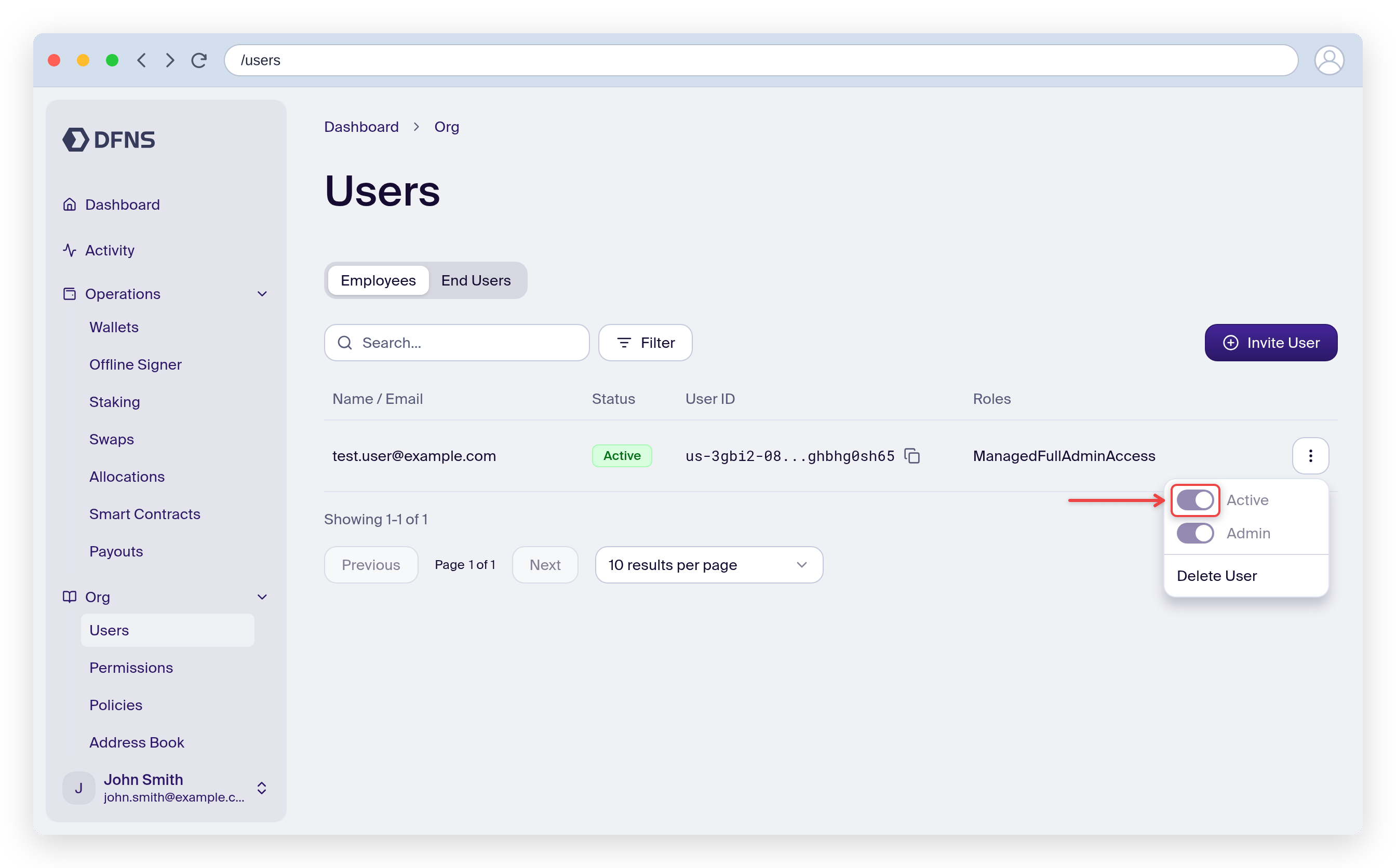Click the /users address bar
Screen dimensions: 1396x868
(761, 60)
